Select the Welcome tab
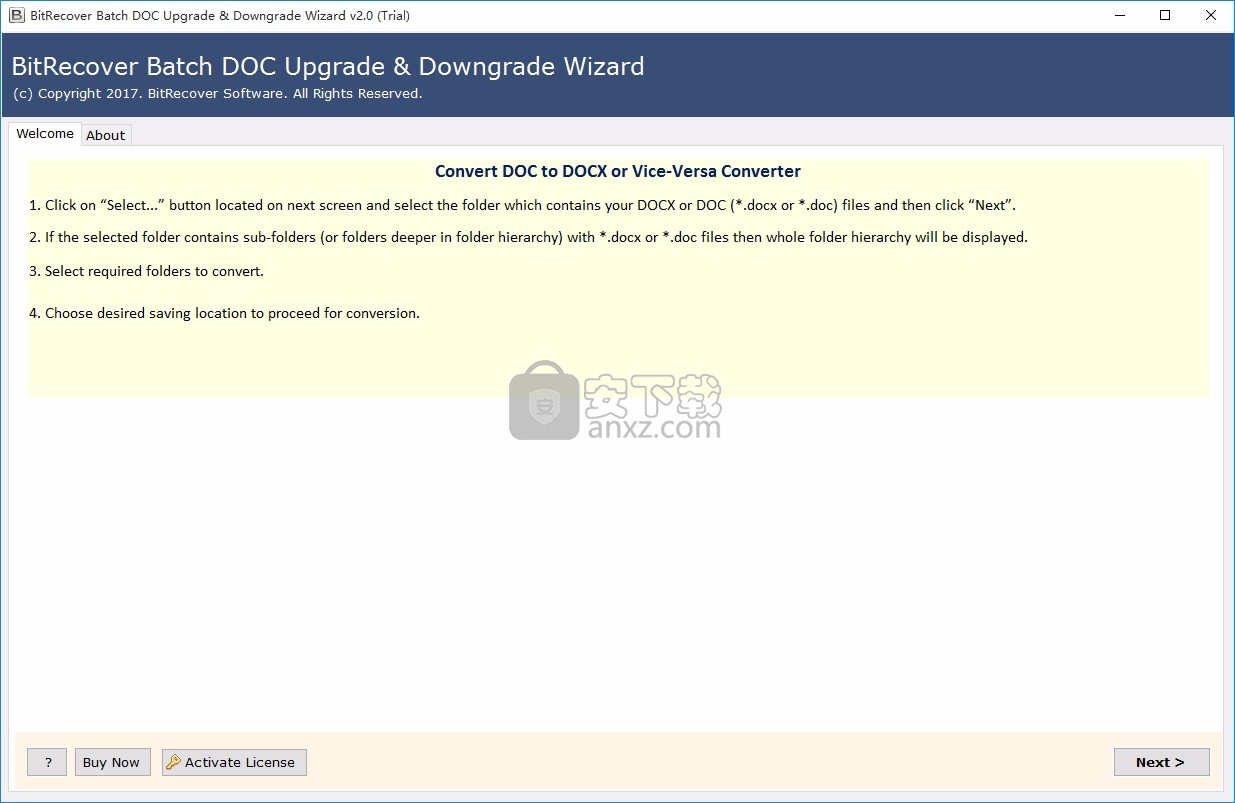 45,133
